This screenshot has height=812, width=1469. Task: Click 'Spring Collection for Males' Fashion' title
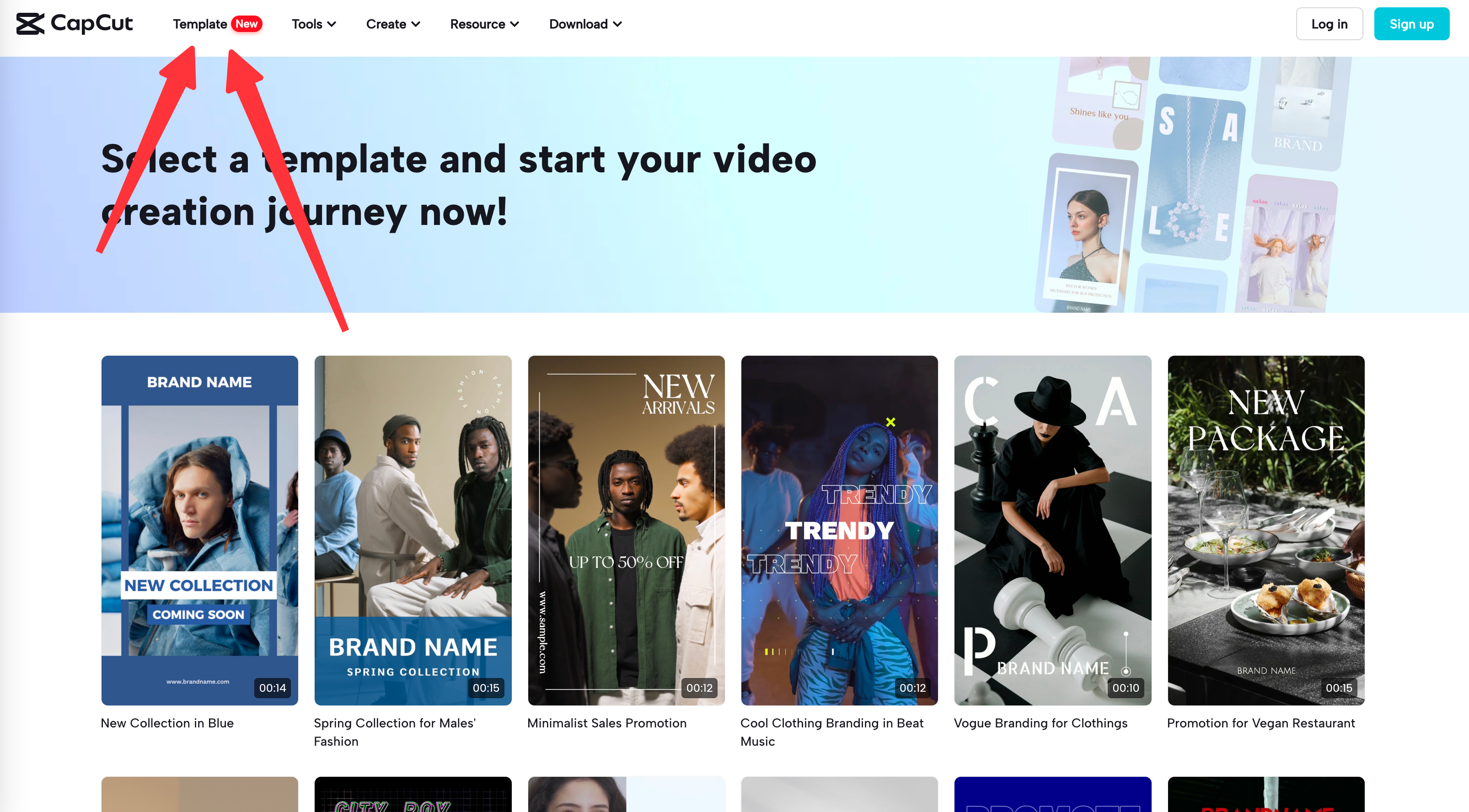click(395, 732)
